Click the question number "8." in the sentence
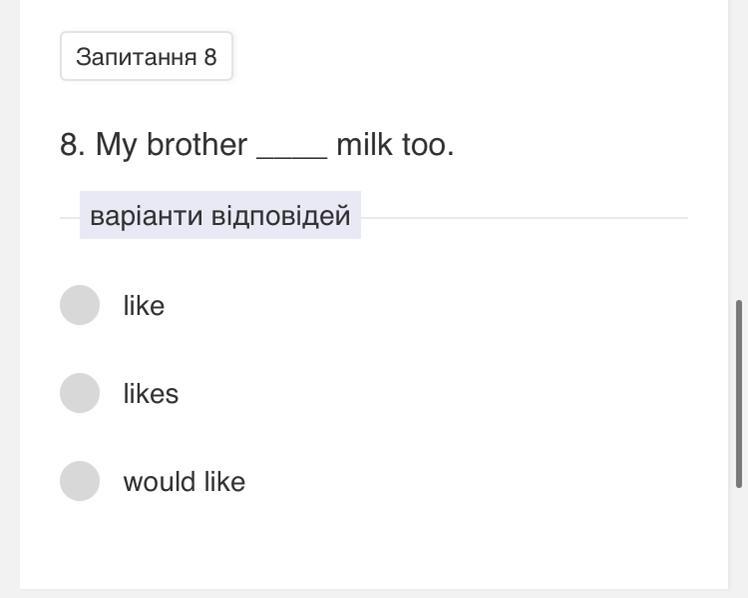748x598 pixels. [73, 146]
